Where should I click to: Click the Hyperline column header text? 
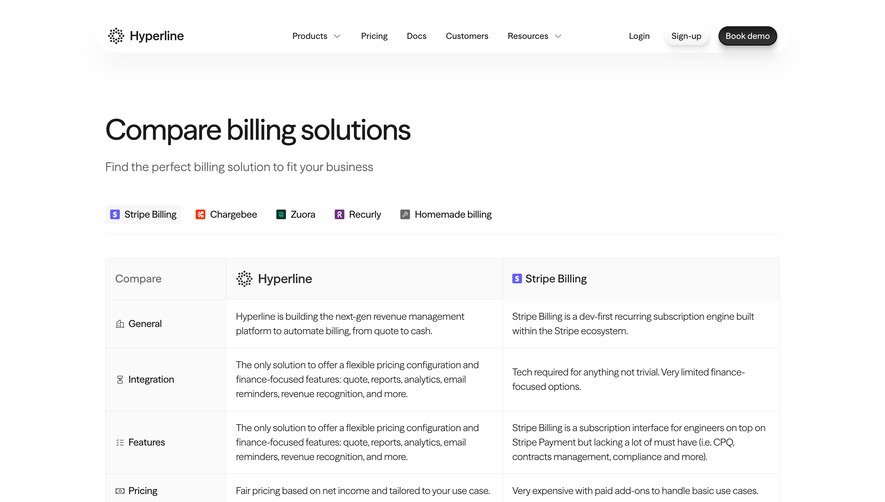click(x=285, y=278)
